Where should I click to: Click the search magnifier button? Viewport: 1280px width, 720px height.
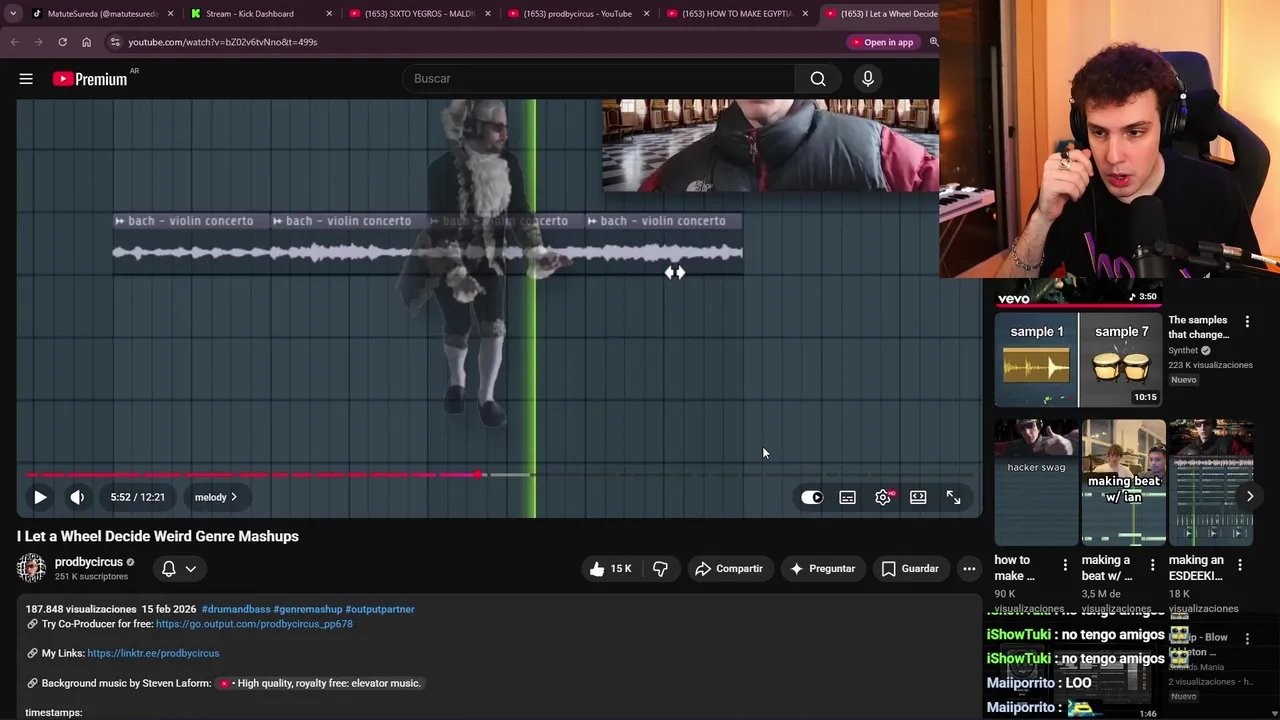(818, 79)
